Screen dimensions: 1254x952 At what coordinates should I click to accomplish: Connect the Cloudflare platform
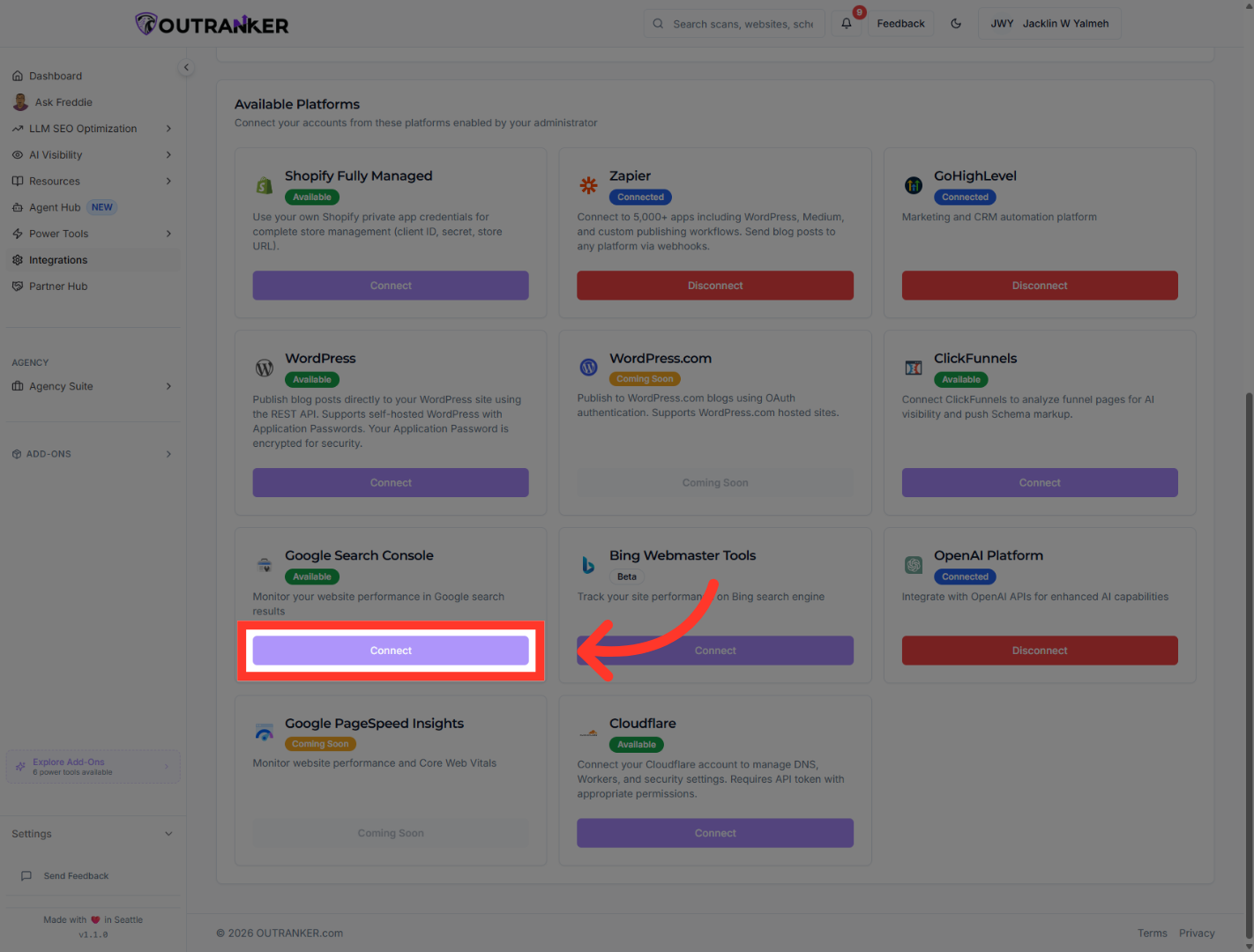click(715, 833)
